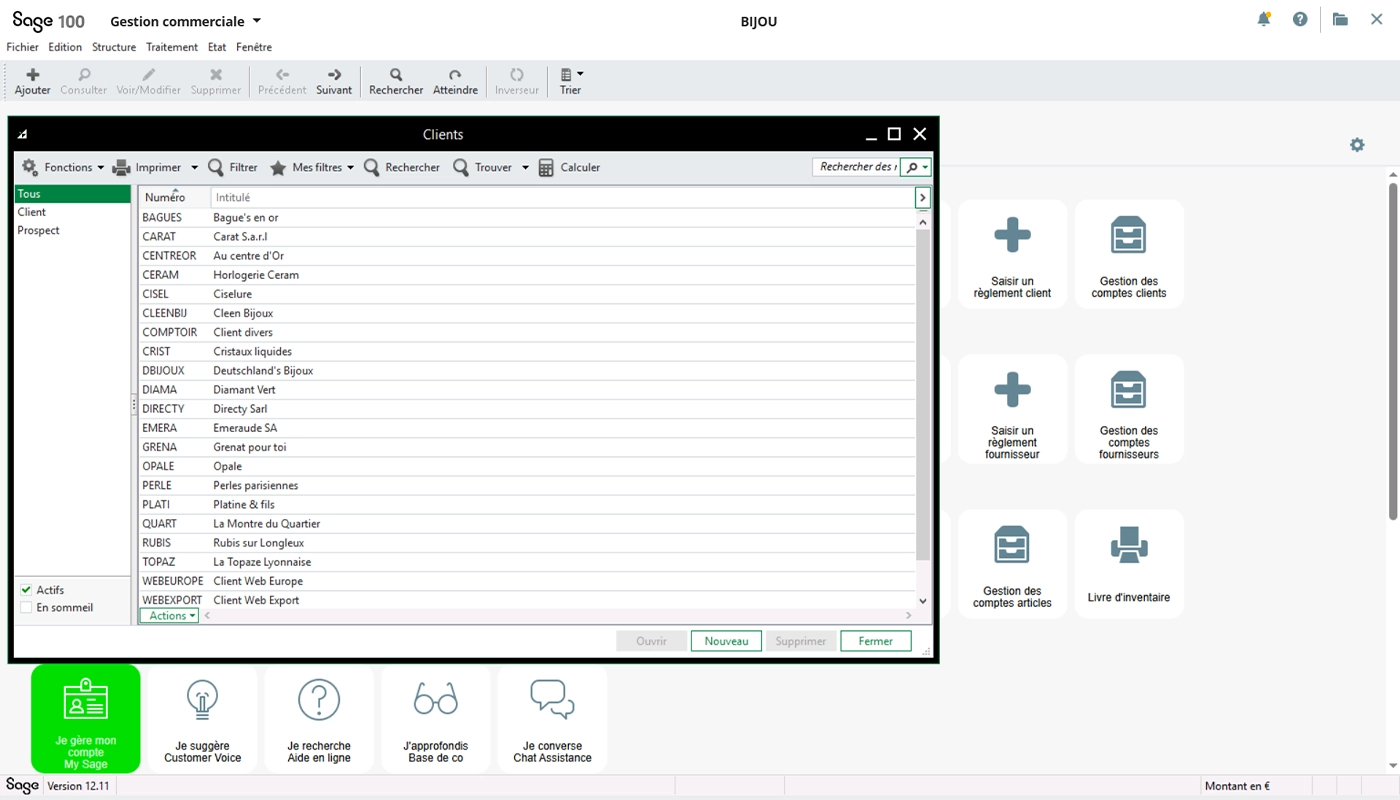This screenshot has height=800, width=1400.
Task: Open Je suggère Customer Voice tile
Action: pos(202,718)
